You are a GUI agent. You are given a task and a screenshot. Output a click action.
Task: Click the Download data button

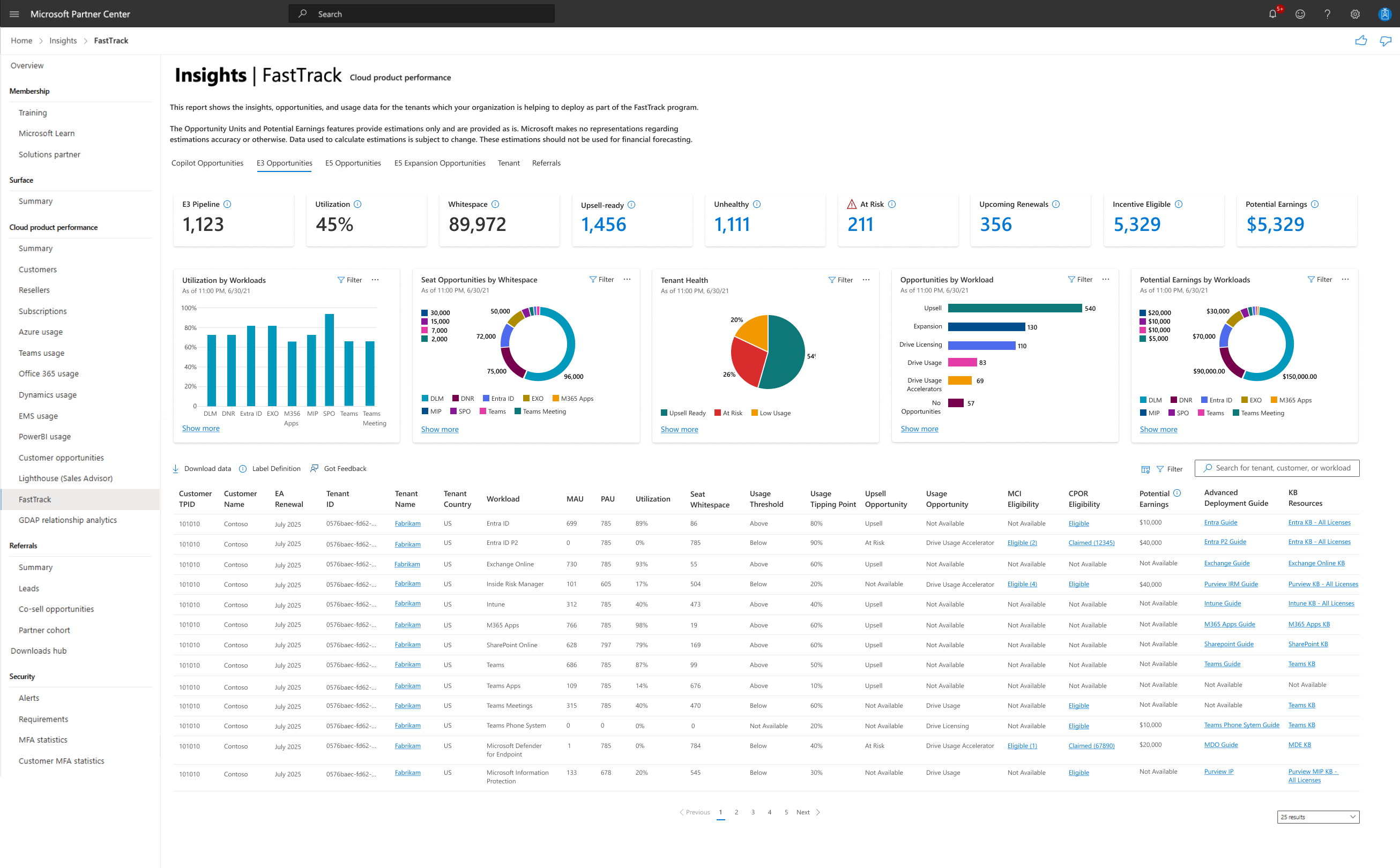[202, 468]
